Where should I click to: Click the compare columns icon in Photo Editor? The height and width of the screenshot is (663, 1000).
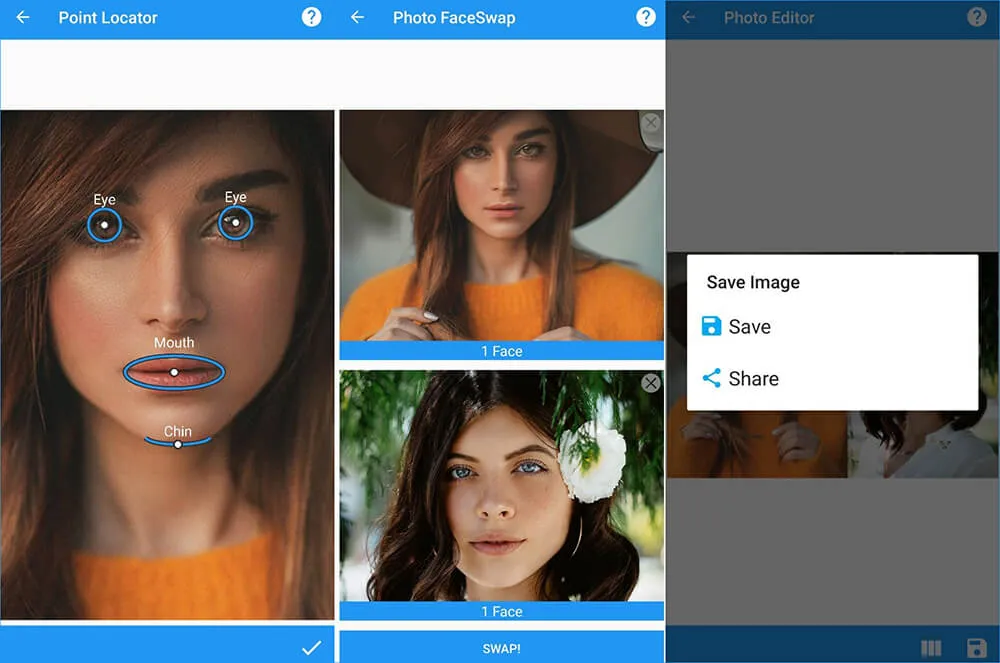tap(931, 648)
